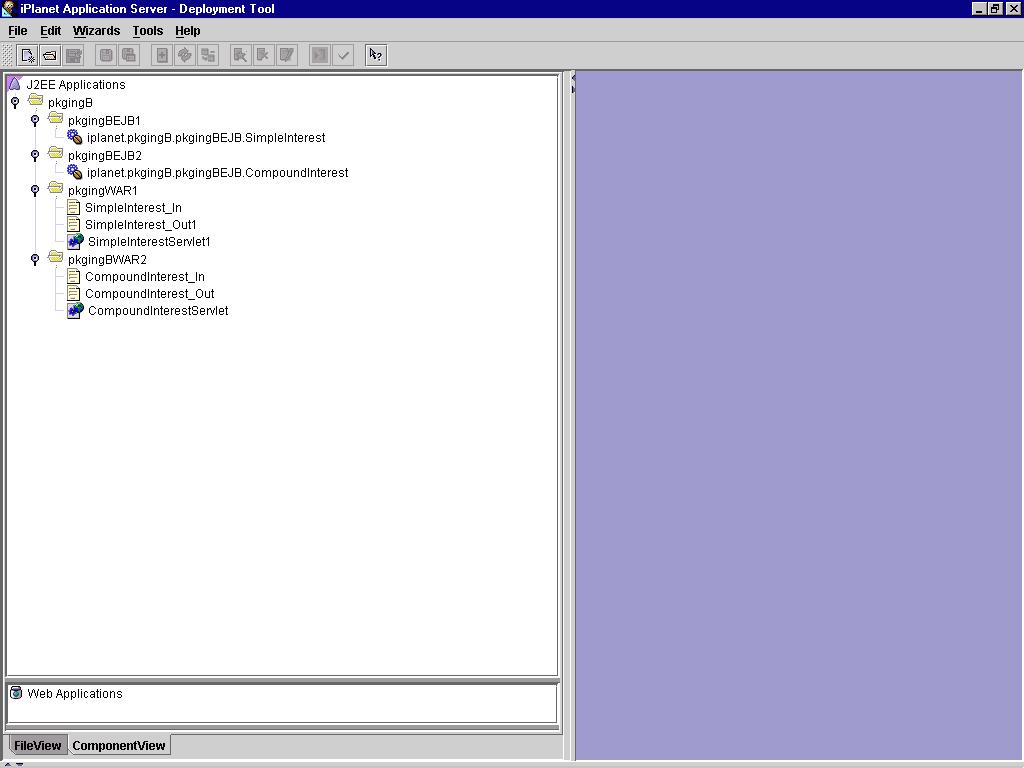This screenshot has width=1024, height=768.
Task: Collapse the pkgingBEJB1 node
Action: 35,120
